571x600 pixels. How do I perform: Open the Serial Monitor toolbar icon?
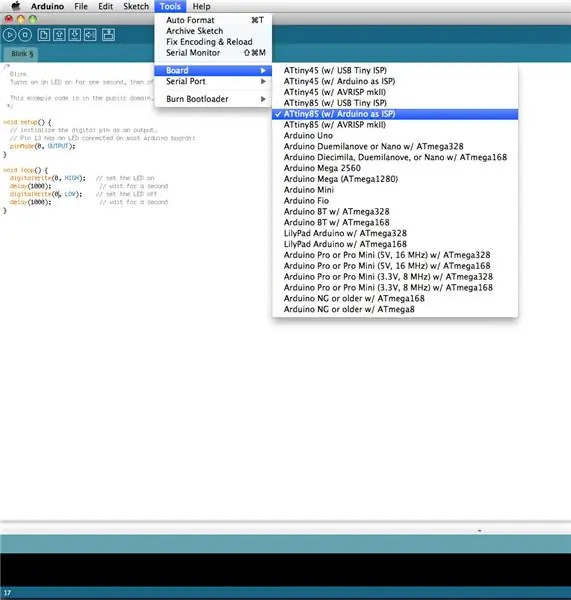108,35
